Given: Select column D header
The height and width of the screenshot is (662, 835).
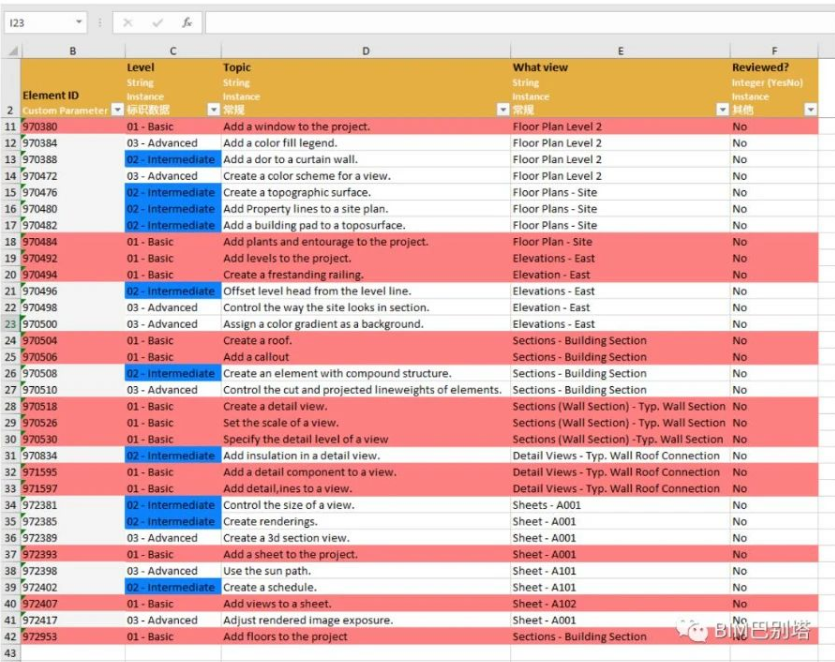Looking at the screenshot, I should click(366, 51).
